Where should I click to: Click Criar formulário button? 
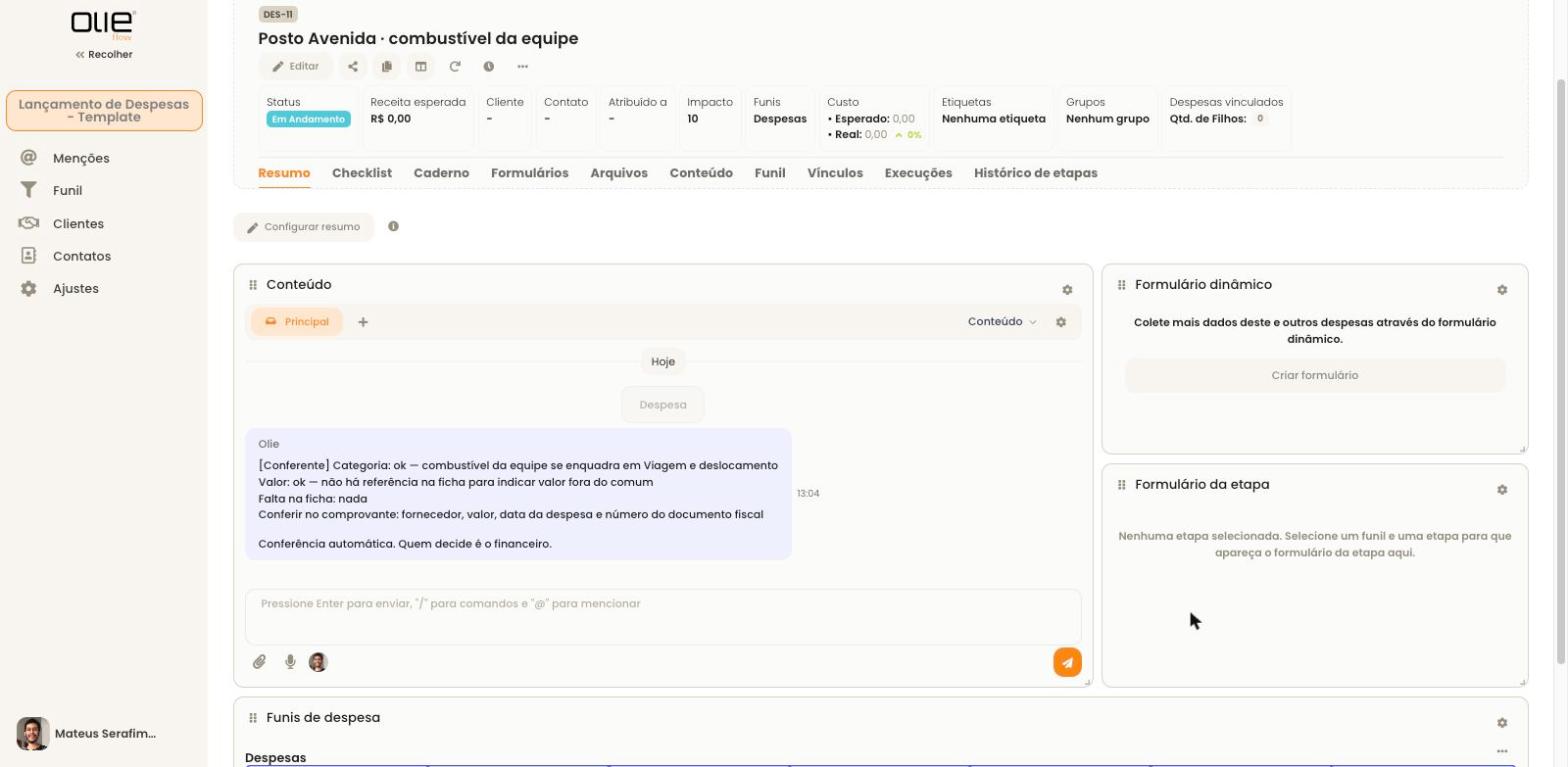point(1315,375)
